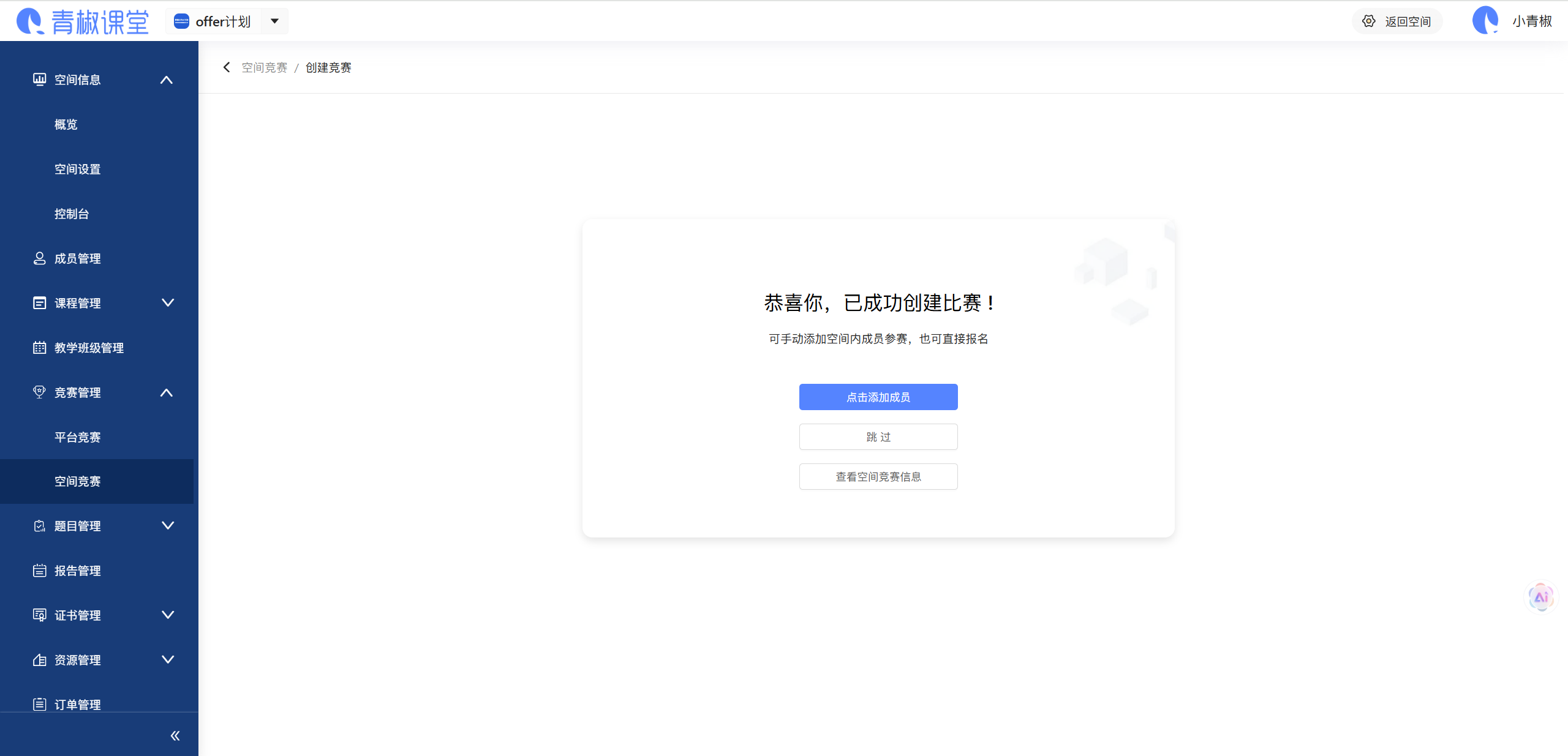Collapse the sidebar with the double-arrow control

(x=176, y=735)
